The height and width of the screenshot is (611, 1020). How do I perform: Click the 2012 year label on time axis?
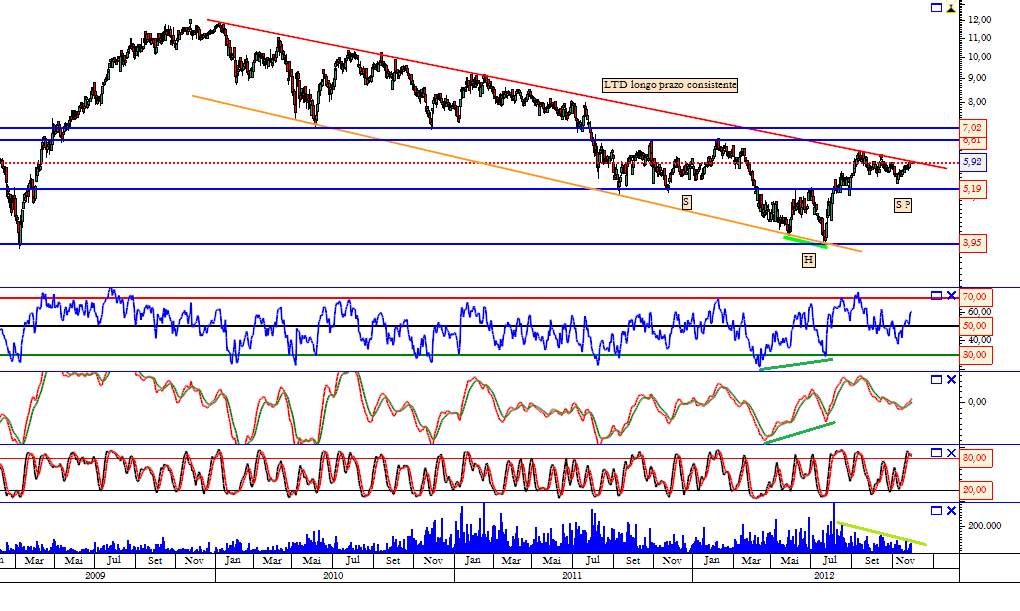(824, 576)
